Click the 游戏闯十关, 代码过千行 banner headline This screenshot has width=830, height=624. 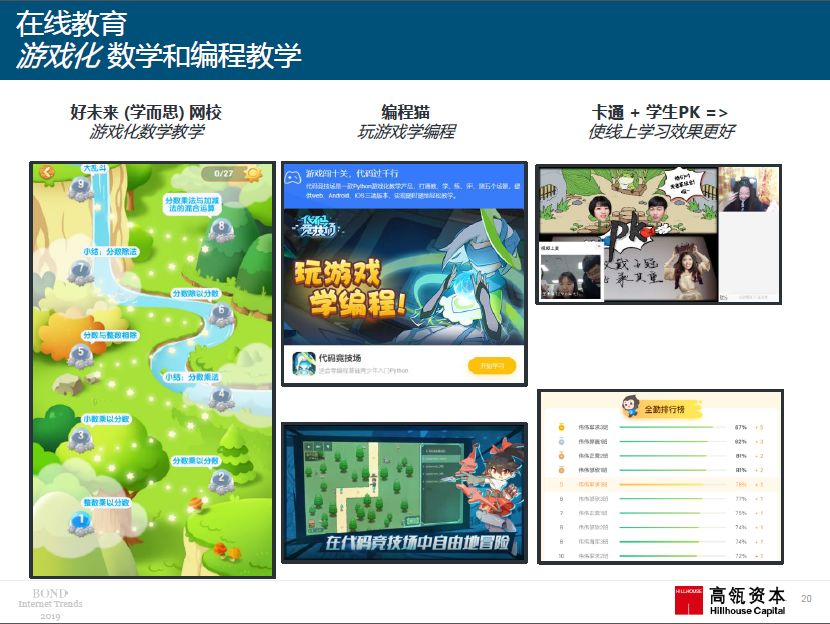[x=352, y=174]
